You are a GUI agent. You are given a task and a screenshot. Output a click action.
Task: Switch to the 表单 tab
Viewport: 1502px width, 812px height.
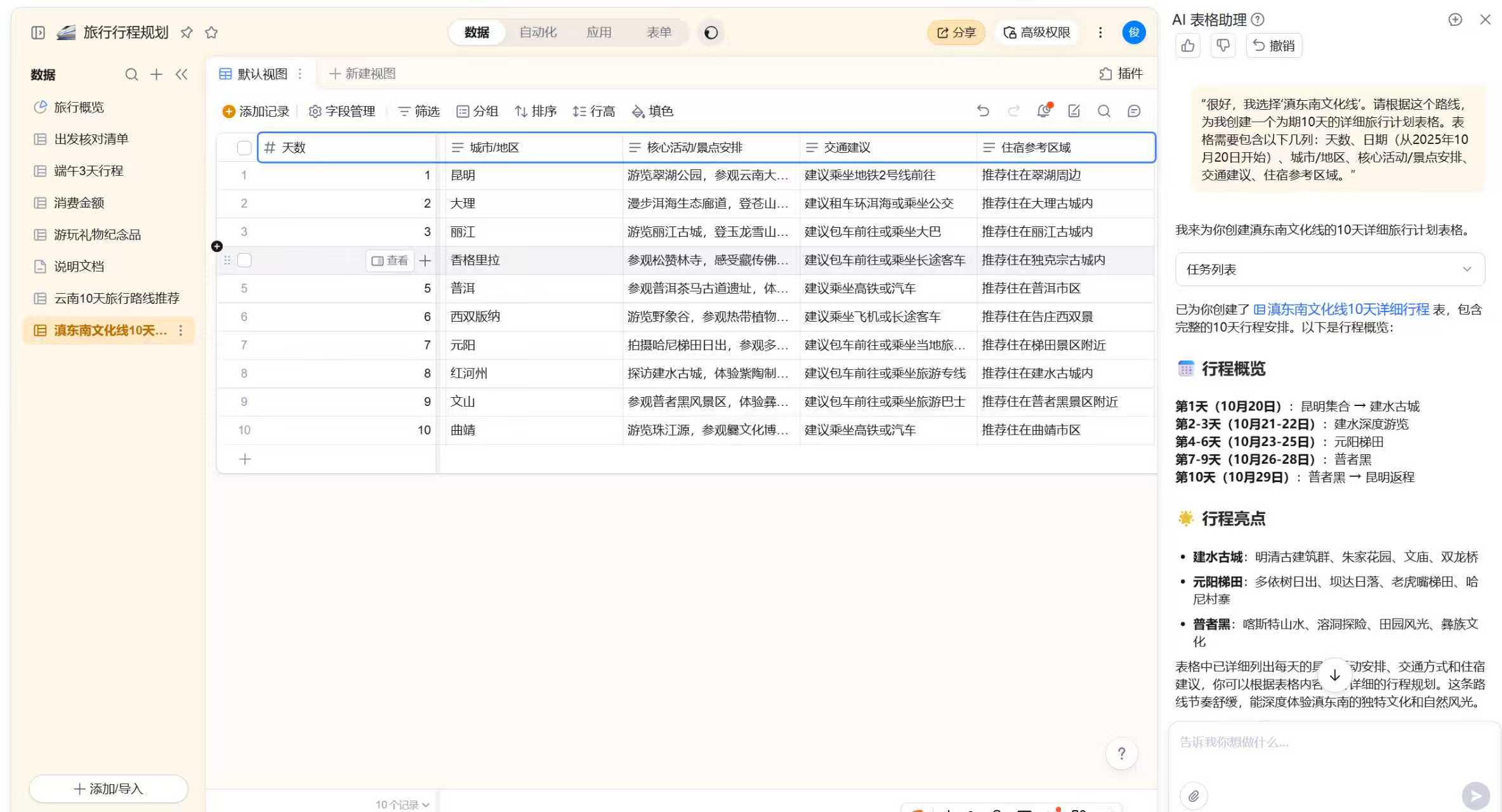659,32
